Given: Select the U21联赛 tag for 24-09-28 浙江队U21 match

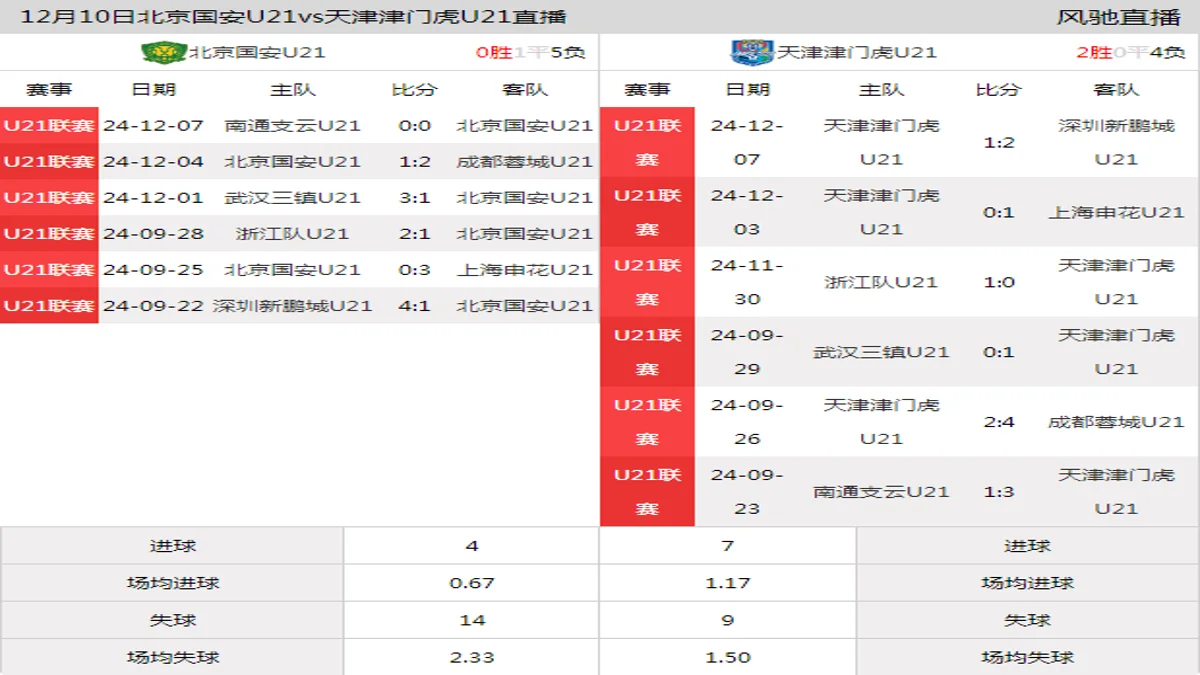Looking at the screenshot, I should pyautogui.click(x=49, y=233).
